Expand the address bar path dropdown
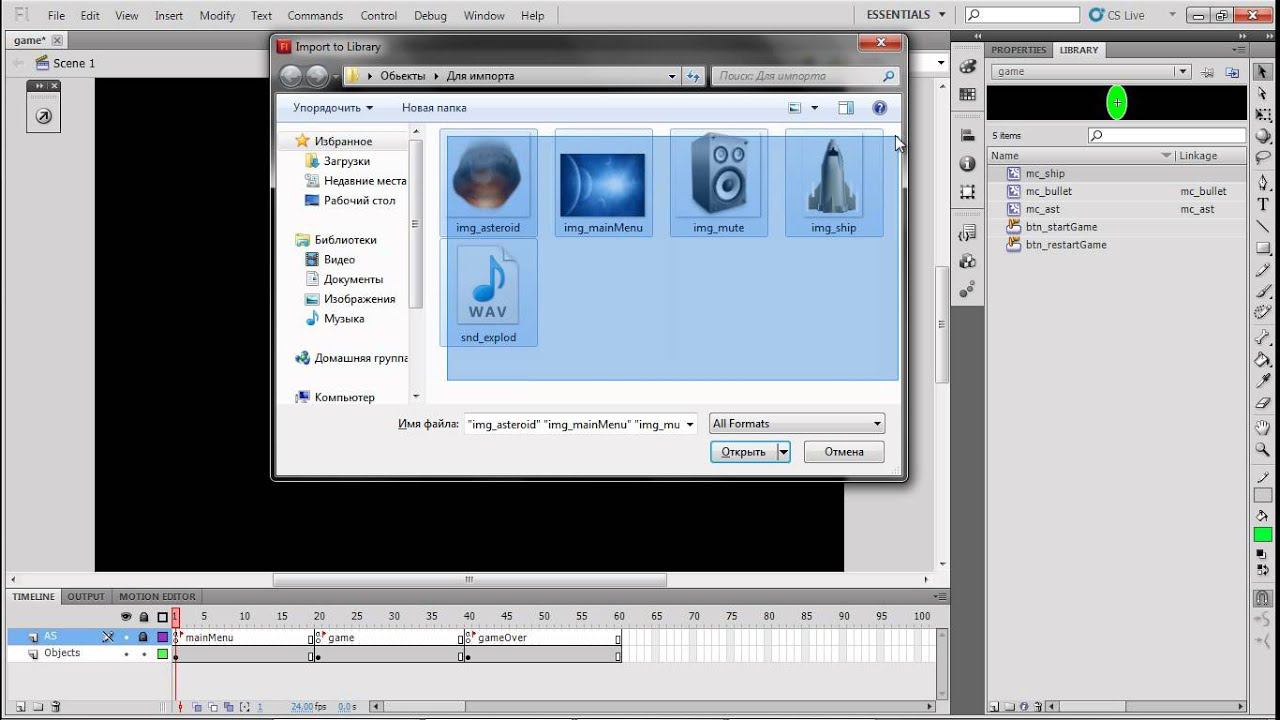 coord(673,76)
